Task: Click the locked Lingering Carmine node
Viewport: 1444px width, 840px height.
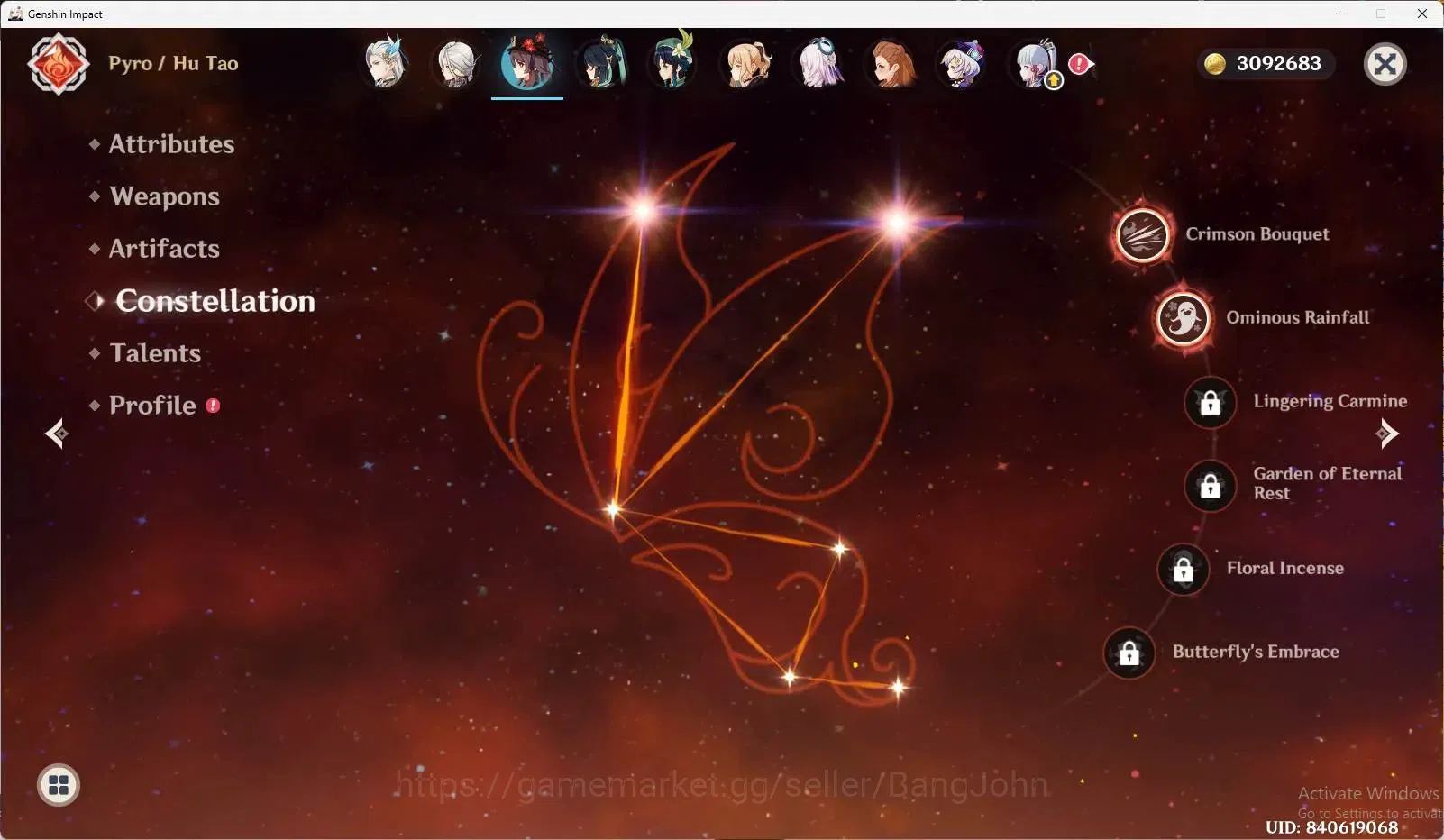Action: coord(1210,402)
